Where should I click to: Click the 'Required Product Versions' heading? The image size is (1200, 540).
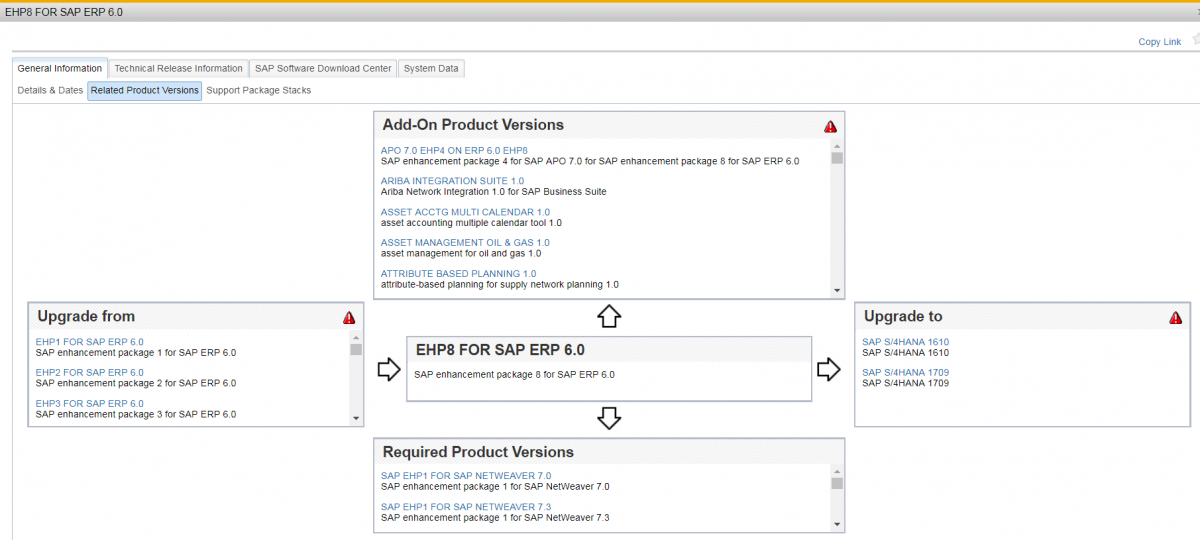point(478,452)
